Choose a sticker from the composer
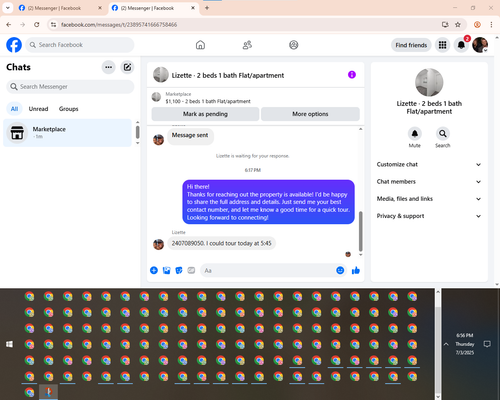The image size is (500, 400). tap(179, 270)
